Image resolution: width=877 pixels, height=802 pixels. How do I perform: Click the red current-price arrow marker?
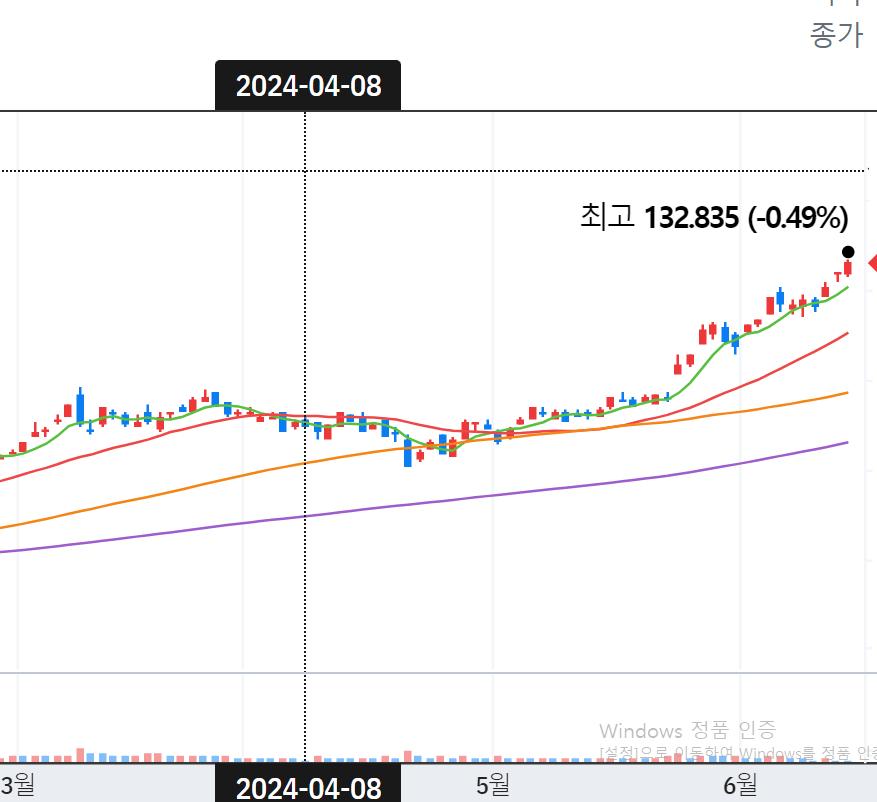871,263
